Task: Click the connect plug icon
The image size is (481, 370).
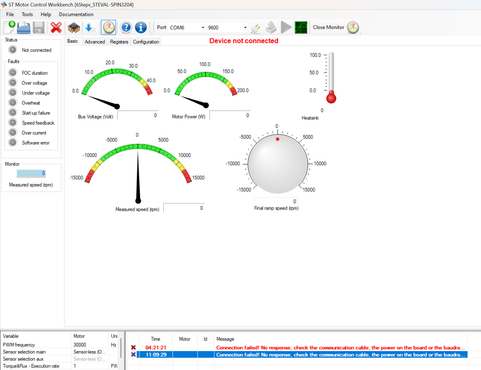Action: pyautogui.click(x=256, y=28)
